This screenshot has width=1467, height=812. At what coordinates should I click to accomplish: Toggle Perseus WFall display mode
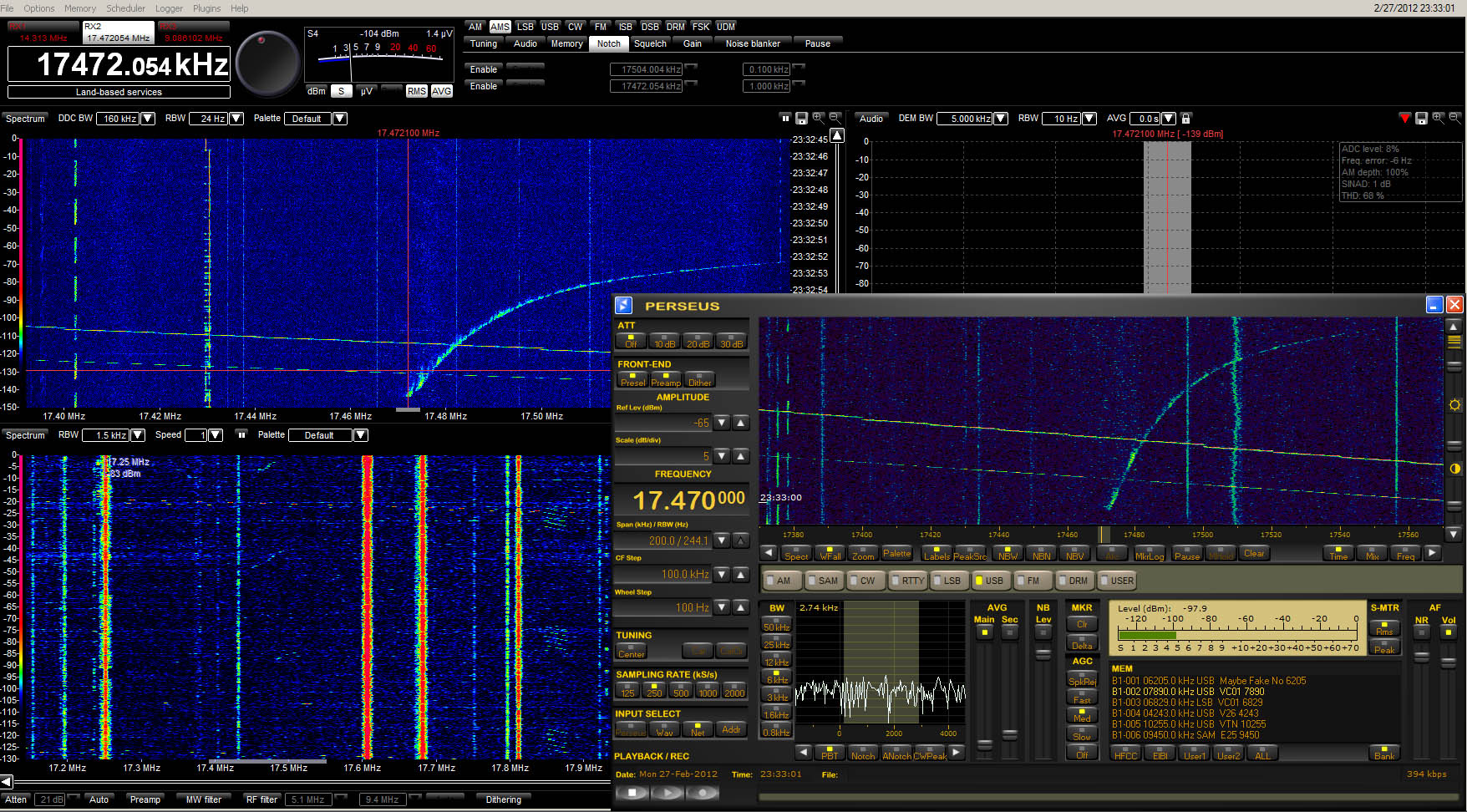pos(830,553)
